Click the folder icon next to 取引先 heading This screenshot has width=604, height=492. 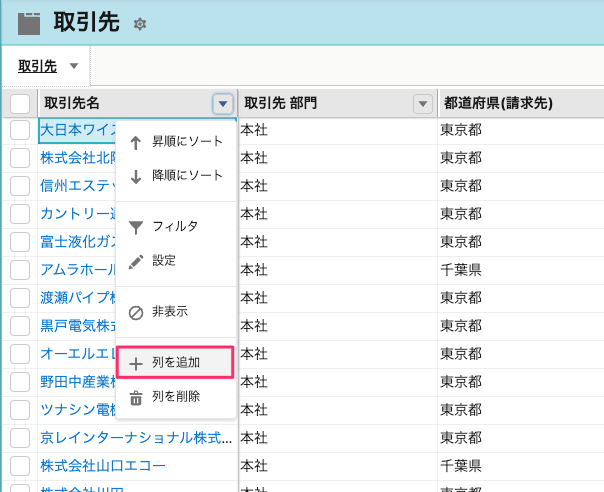tap(29, 24)
